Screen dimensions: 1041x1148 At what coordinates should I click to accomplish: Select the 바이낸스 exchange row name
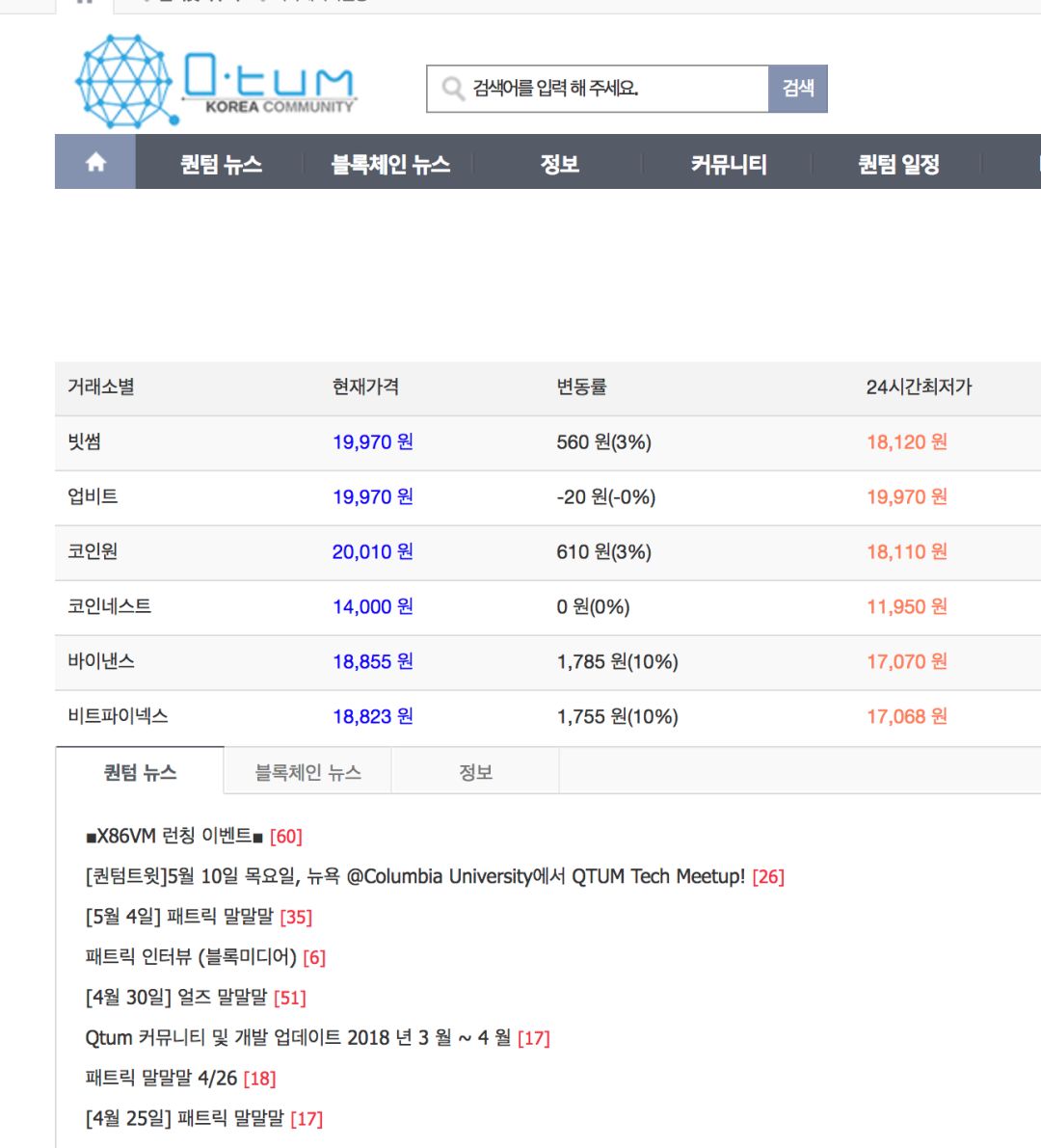click(x=101, y=661)
